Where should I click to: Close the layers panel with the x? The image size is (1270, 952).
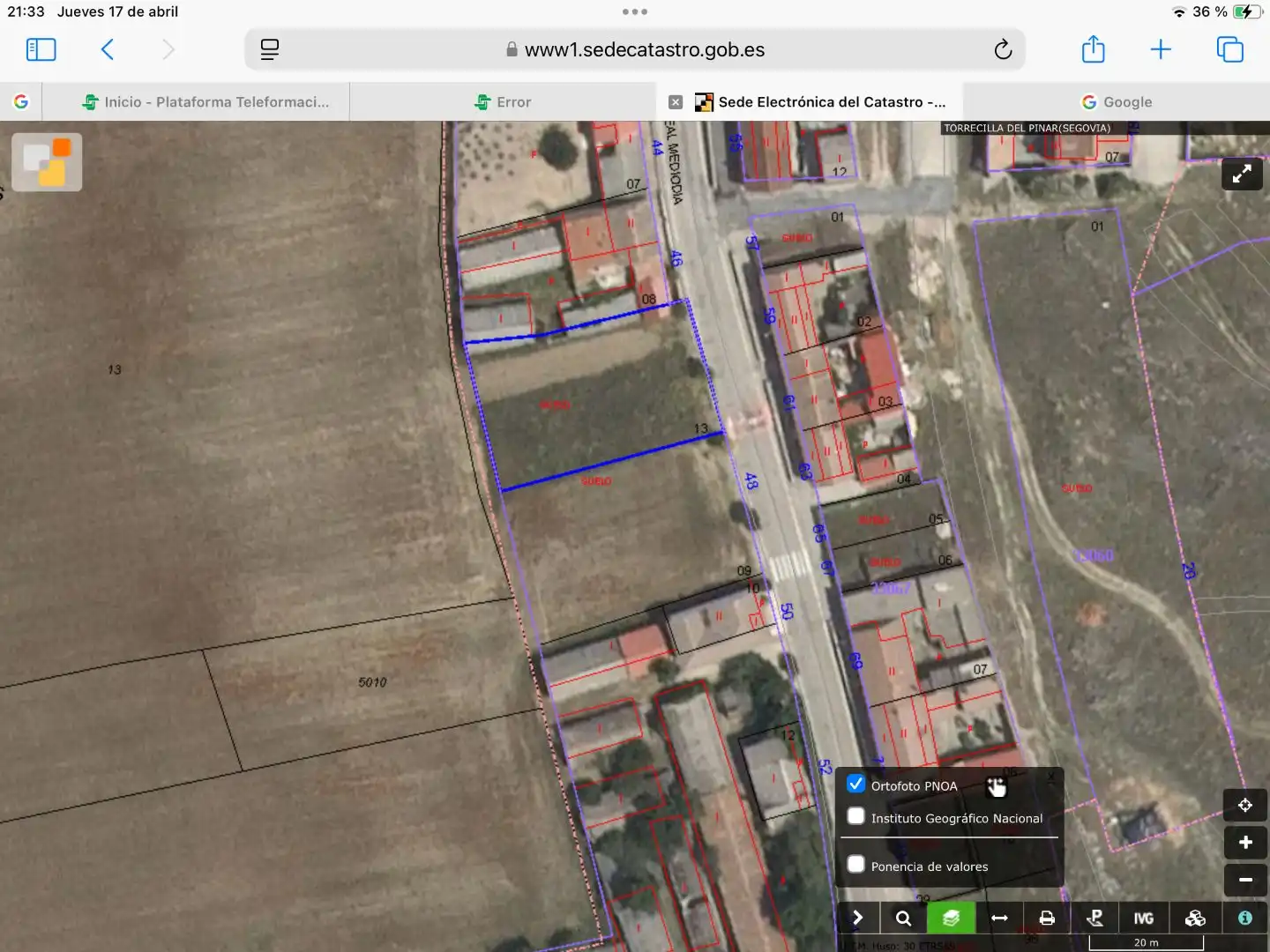coord(1050,777)
